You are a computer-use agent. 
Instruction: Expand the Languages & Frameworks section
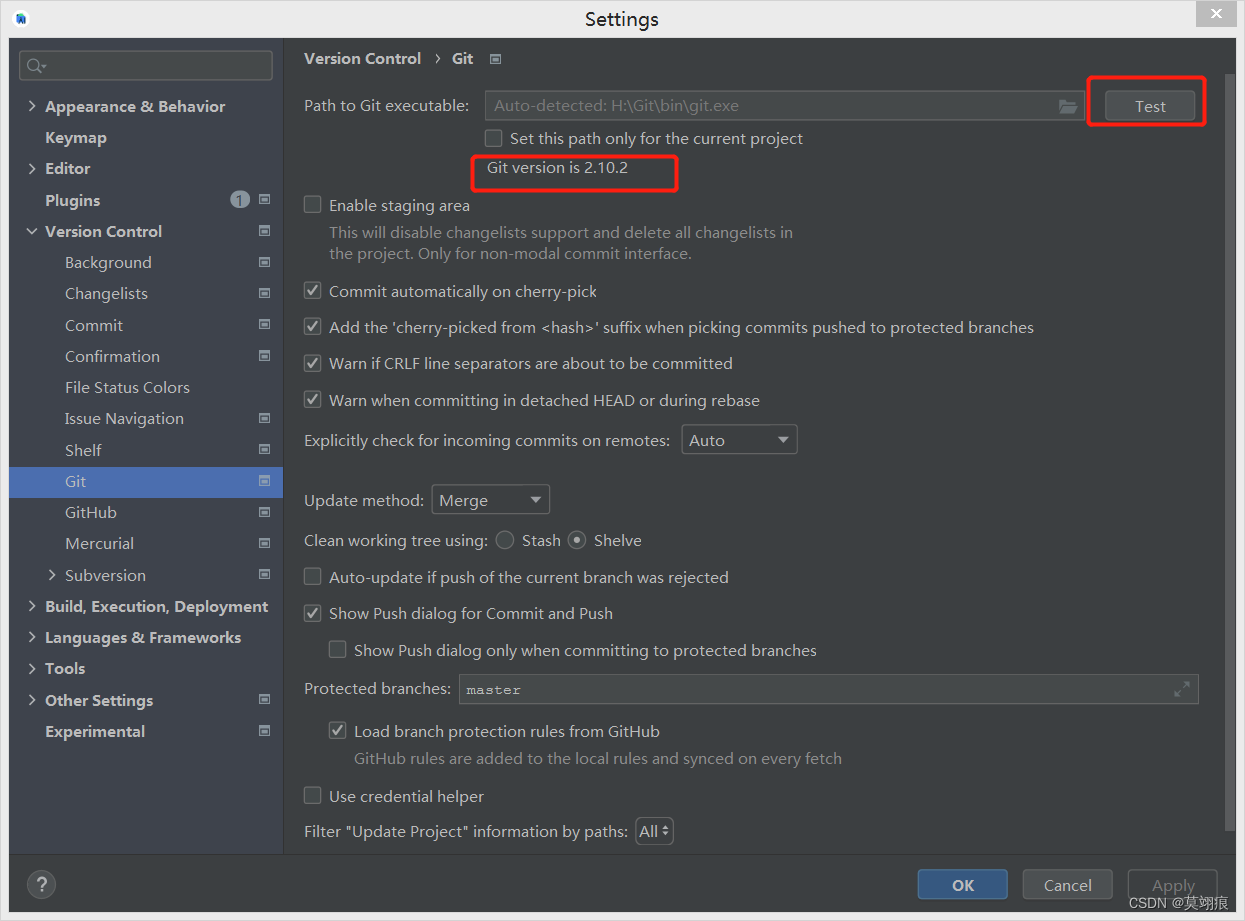[32, 637]
